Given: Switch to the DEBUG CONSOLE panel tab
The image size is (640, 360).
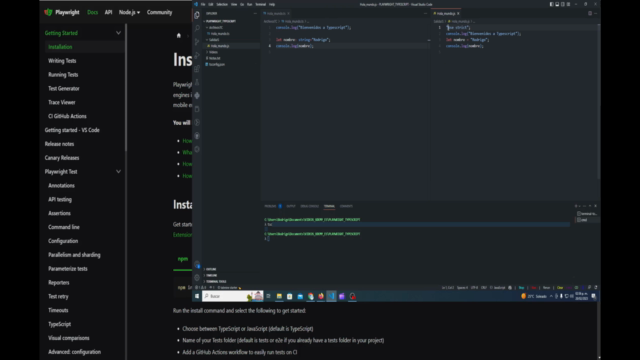Looking at the screenshot, I should (x=309, y=206).
